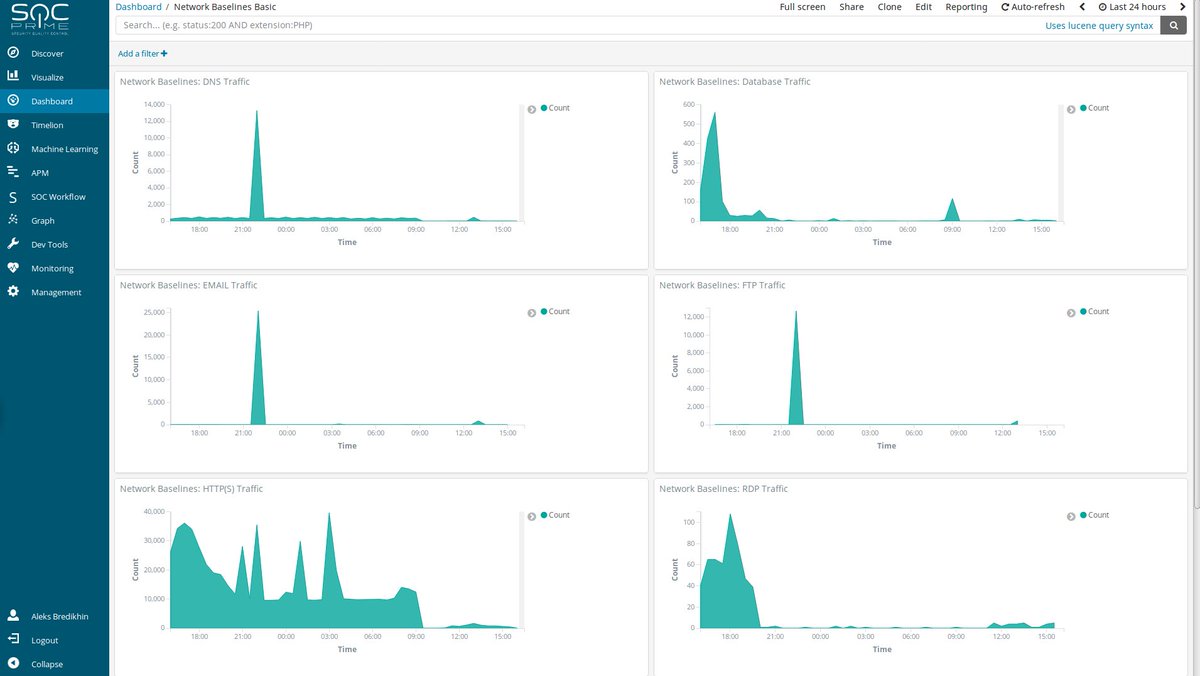Click Network Baselines: Database Traffic panel title

(735, 81)
